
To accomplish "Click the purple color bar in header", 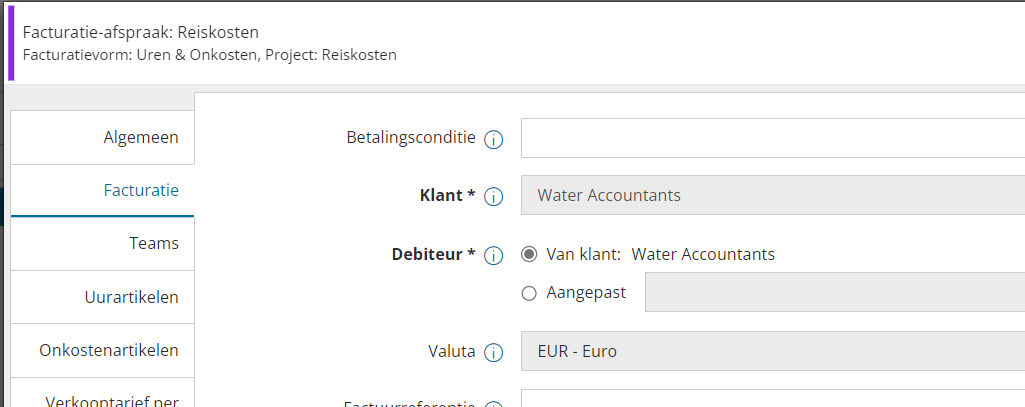I will (x=11, y=43).
